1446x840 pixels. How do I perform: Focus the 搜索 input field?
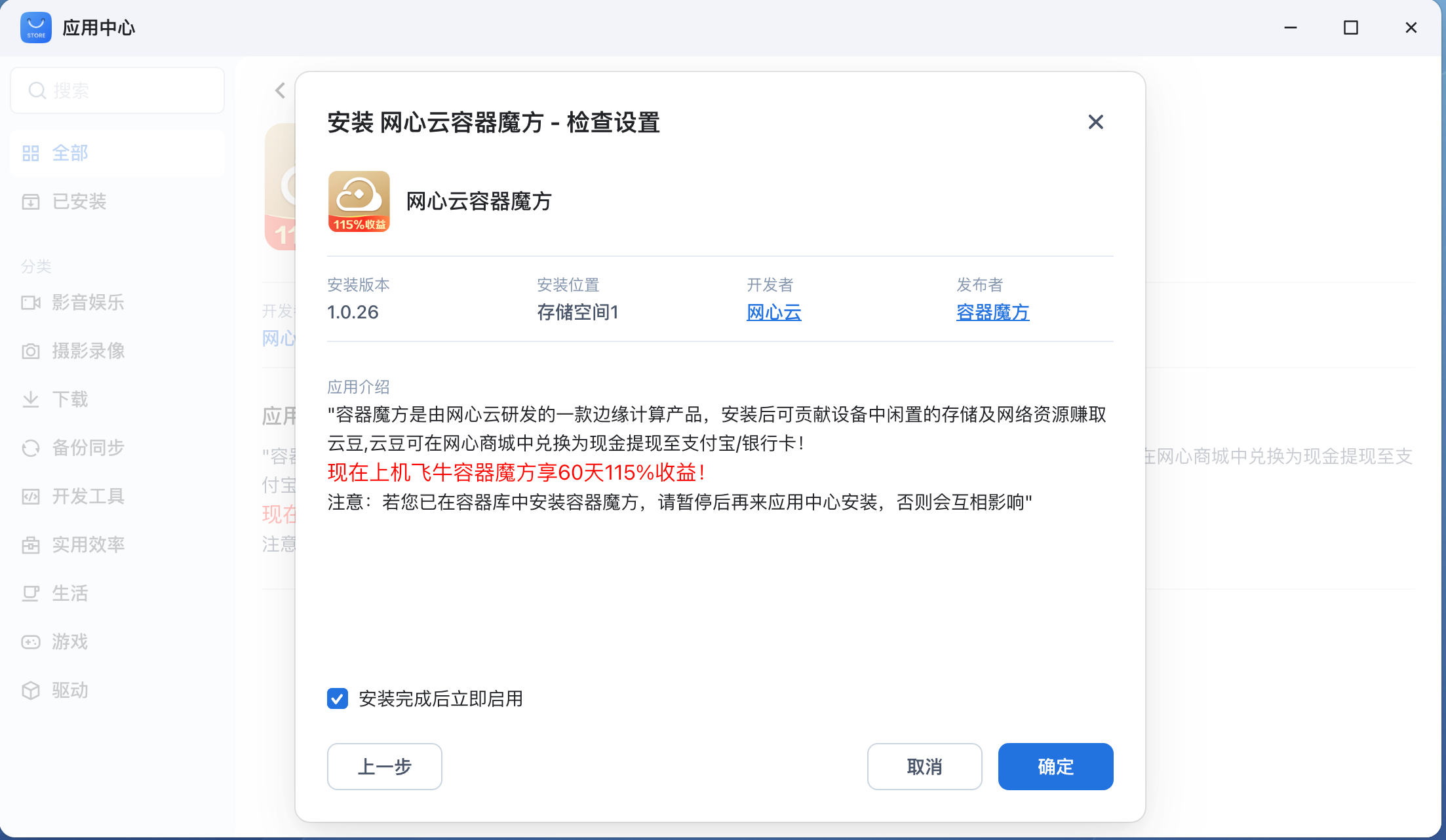(x=118, y=90)
